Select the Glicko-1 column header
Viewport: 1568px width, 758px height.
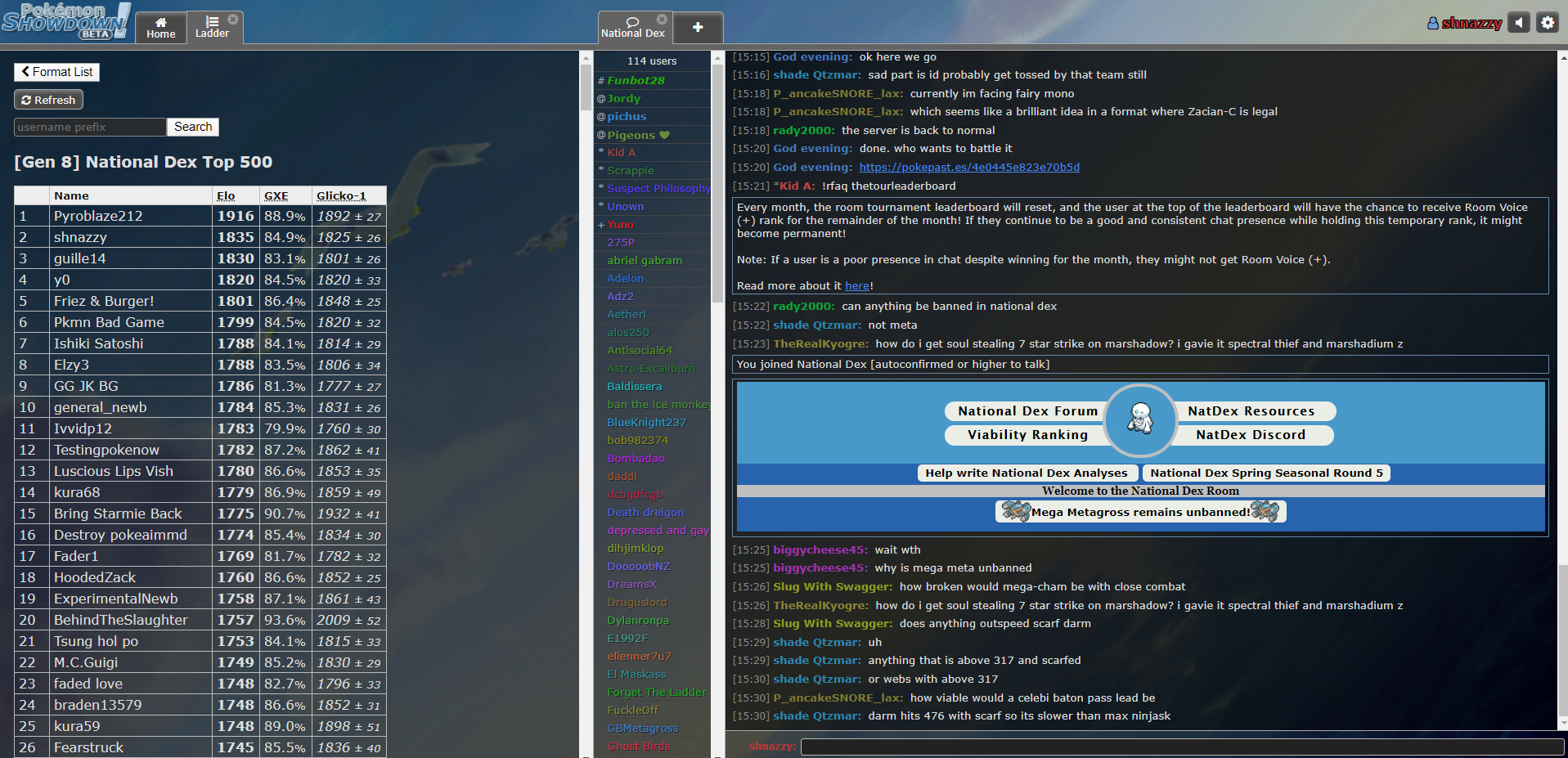(341, 195)
